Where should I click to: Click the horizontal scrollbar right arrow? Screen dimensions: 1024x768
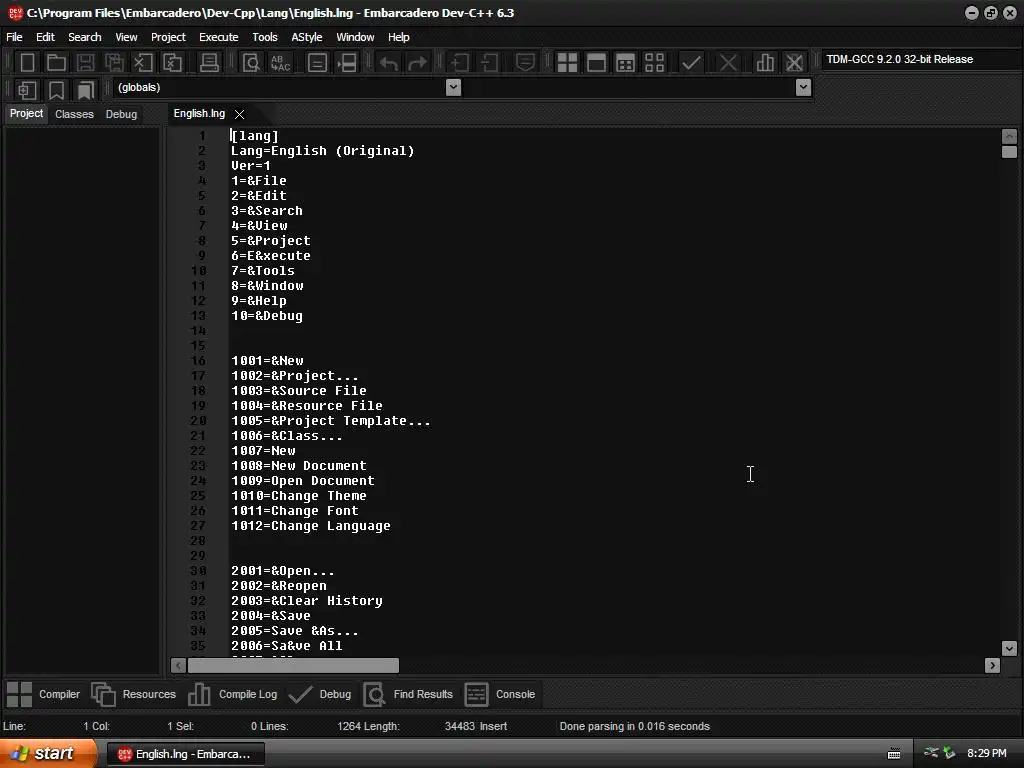pos(993,665)
